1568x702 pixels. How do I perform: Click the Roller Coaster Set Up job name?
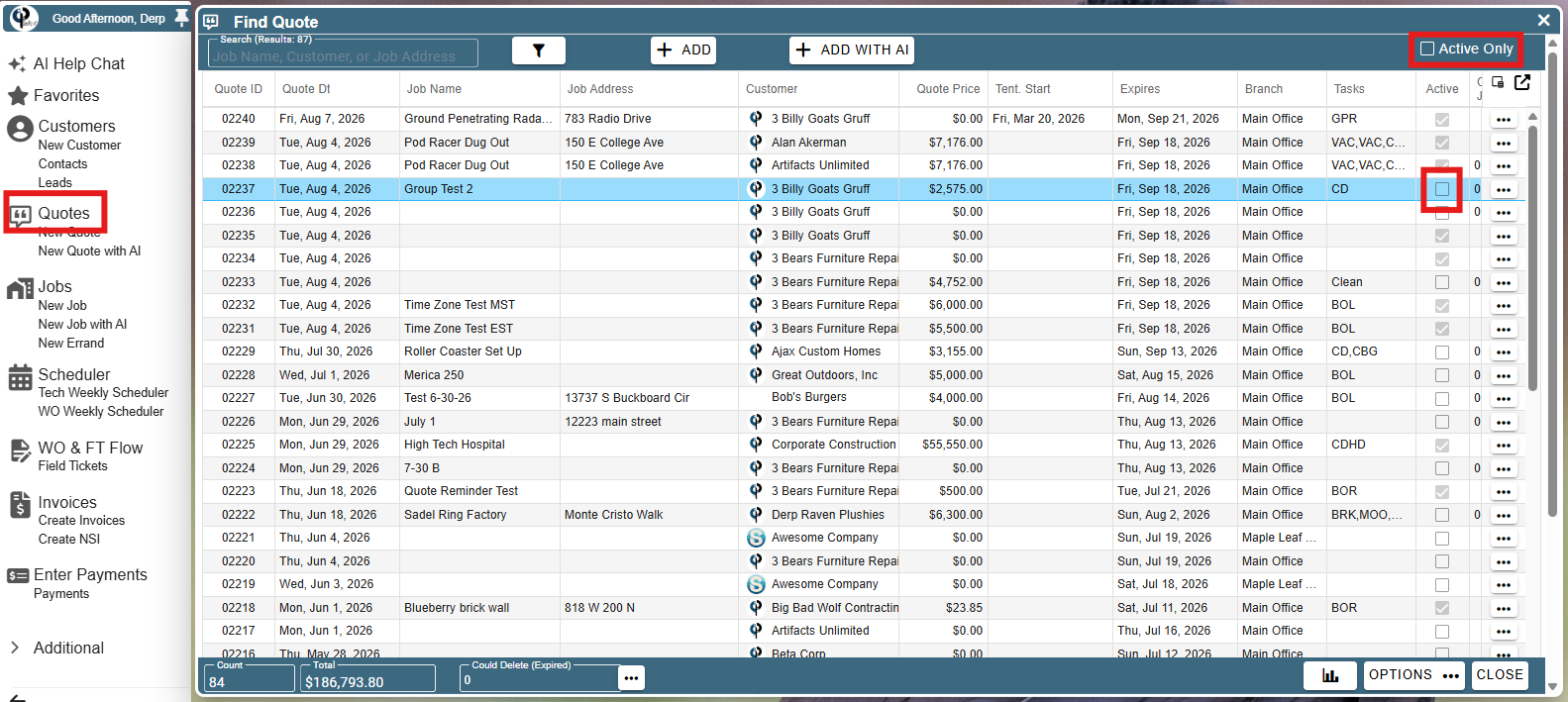point(463,351)
